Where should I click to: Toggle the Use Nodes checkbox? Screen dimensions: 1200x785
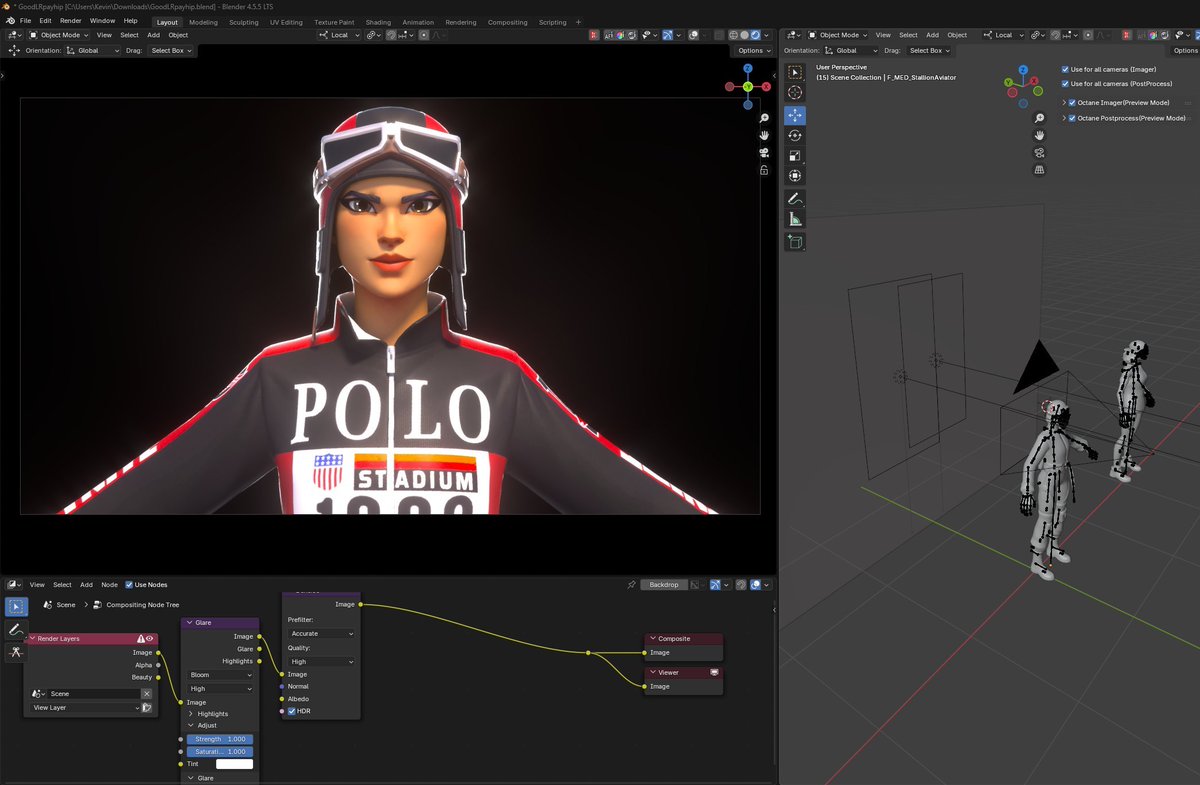pos(129,584)
